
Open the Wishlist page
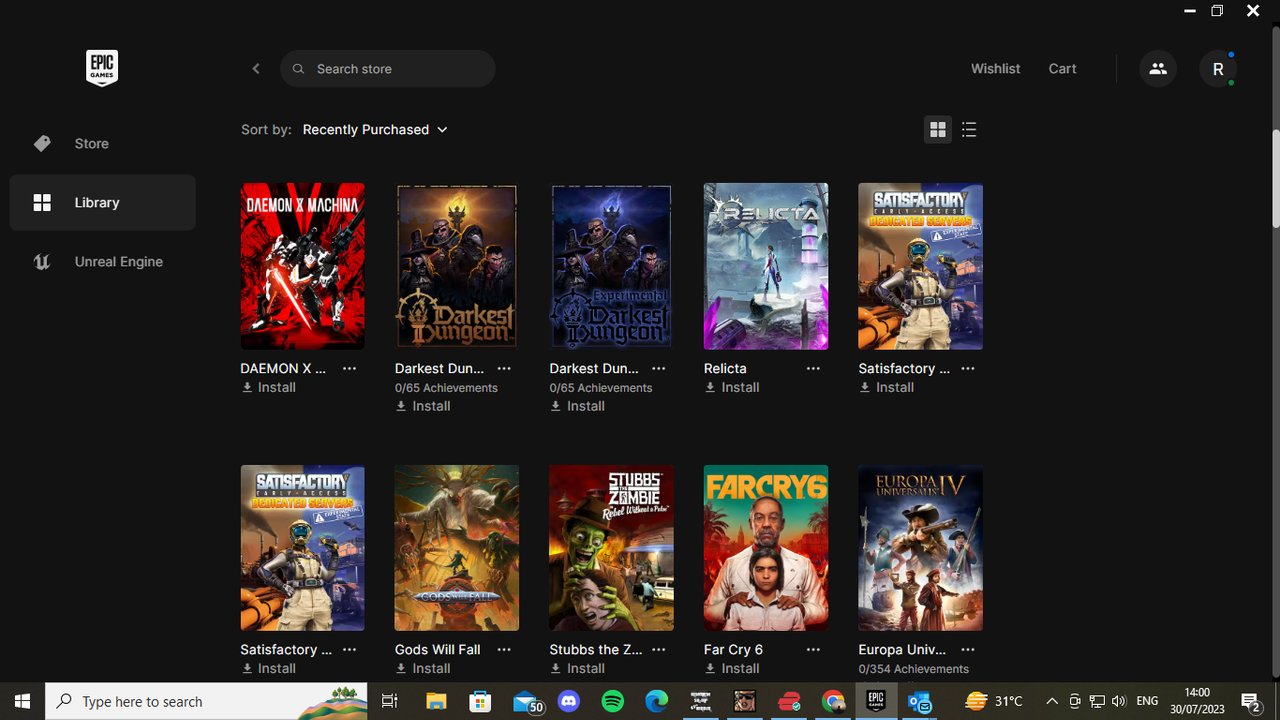coord(995,69)
